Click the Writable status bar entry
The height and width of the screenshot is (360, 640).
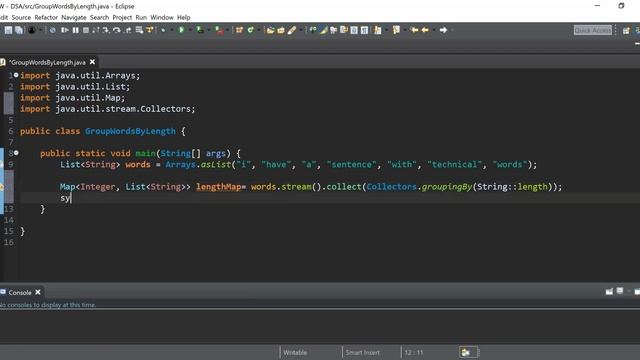pyautogui.click(x=295, y=353)
